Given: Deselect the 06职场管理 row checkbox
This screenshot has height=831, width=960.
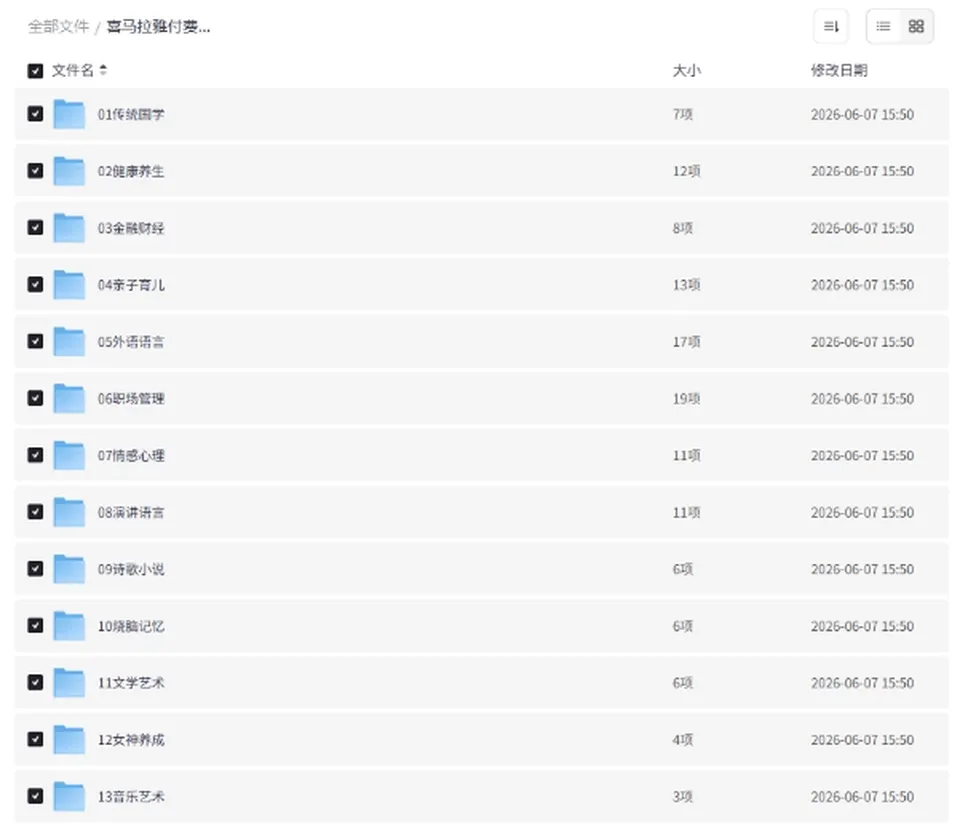Looking at the screenshot, I should 36,398.
